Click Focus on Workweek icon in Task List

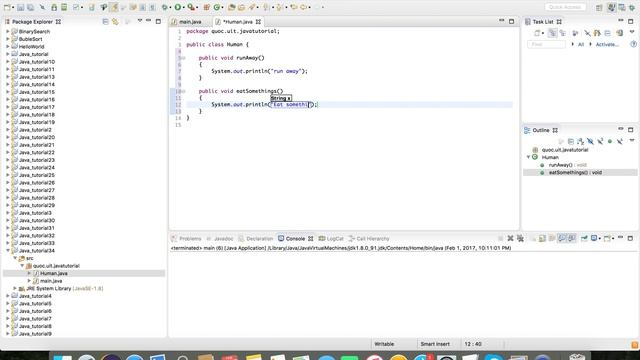[x=575, y=33]
